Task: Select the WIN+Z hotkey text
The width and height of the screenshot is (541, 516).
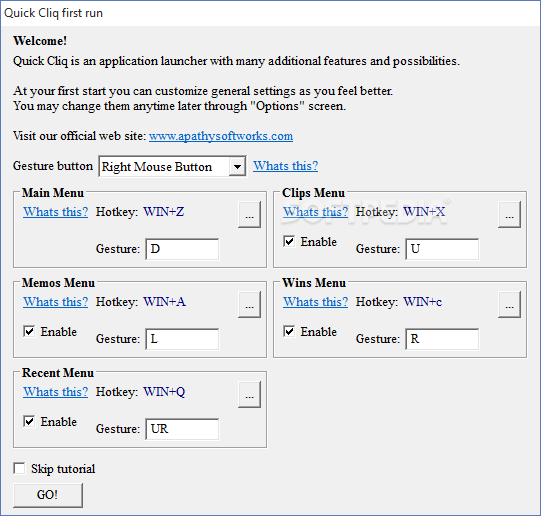Action: tap(164, 211)
